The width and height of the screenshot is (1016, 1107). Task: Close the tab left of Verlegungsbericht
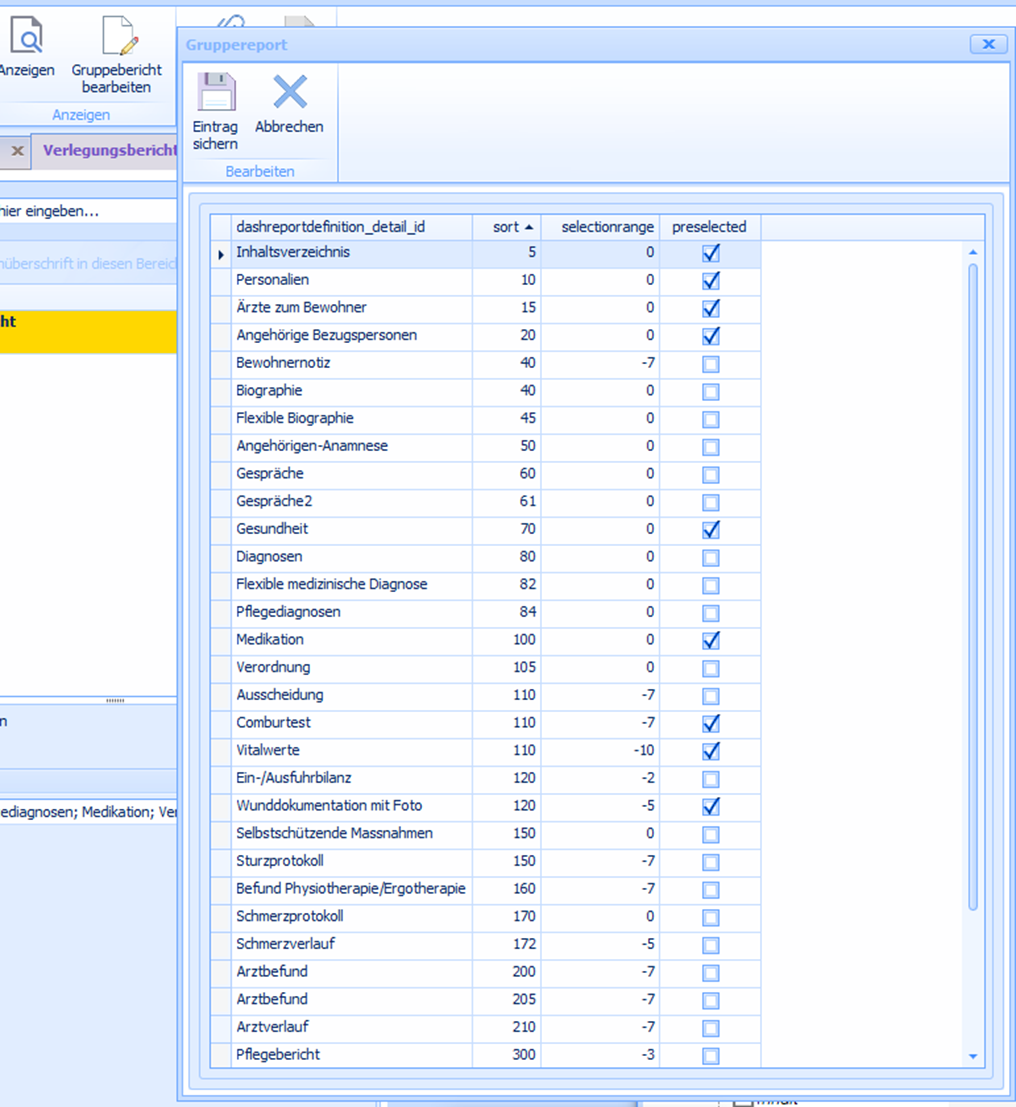click(x=17, y=151)
